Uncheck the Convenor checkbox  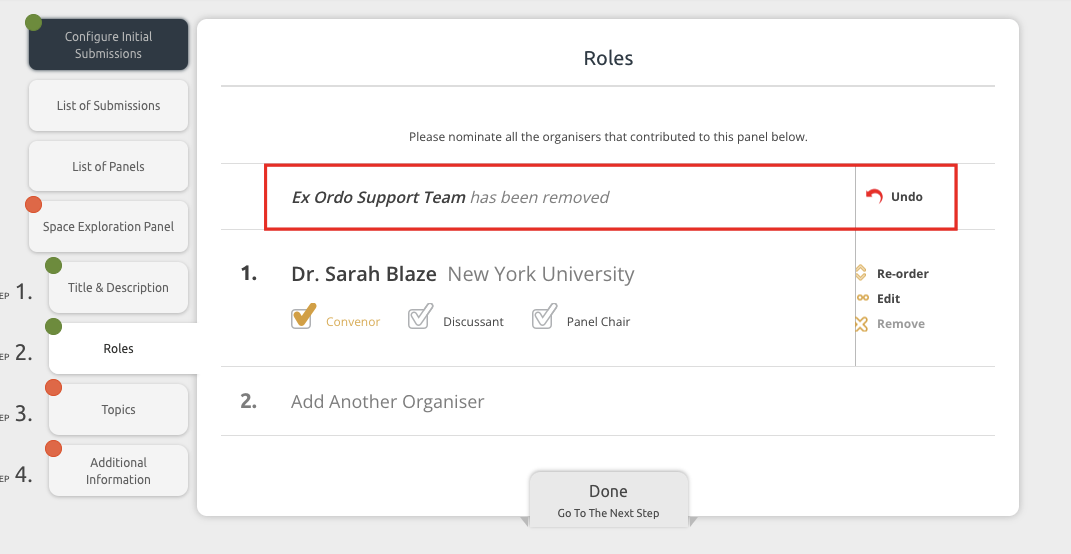[x=303, y=318]
